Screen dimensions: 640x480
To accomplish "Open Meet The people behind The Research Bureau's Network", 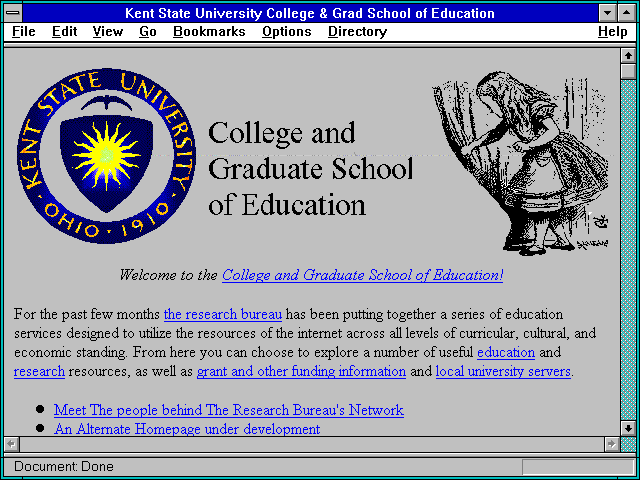I will 229,410.
